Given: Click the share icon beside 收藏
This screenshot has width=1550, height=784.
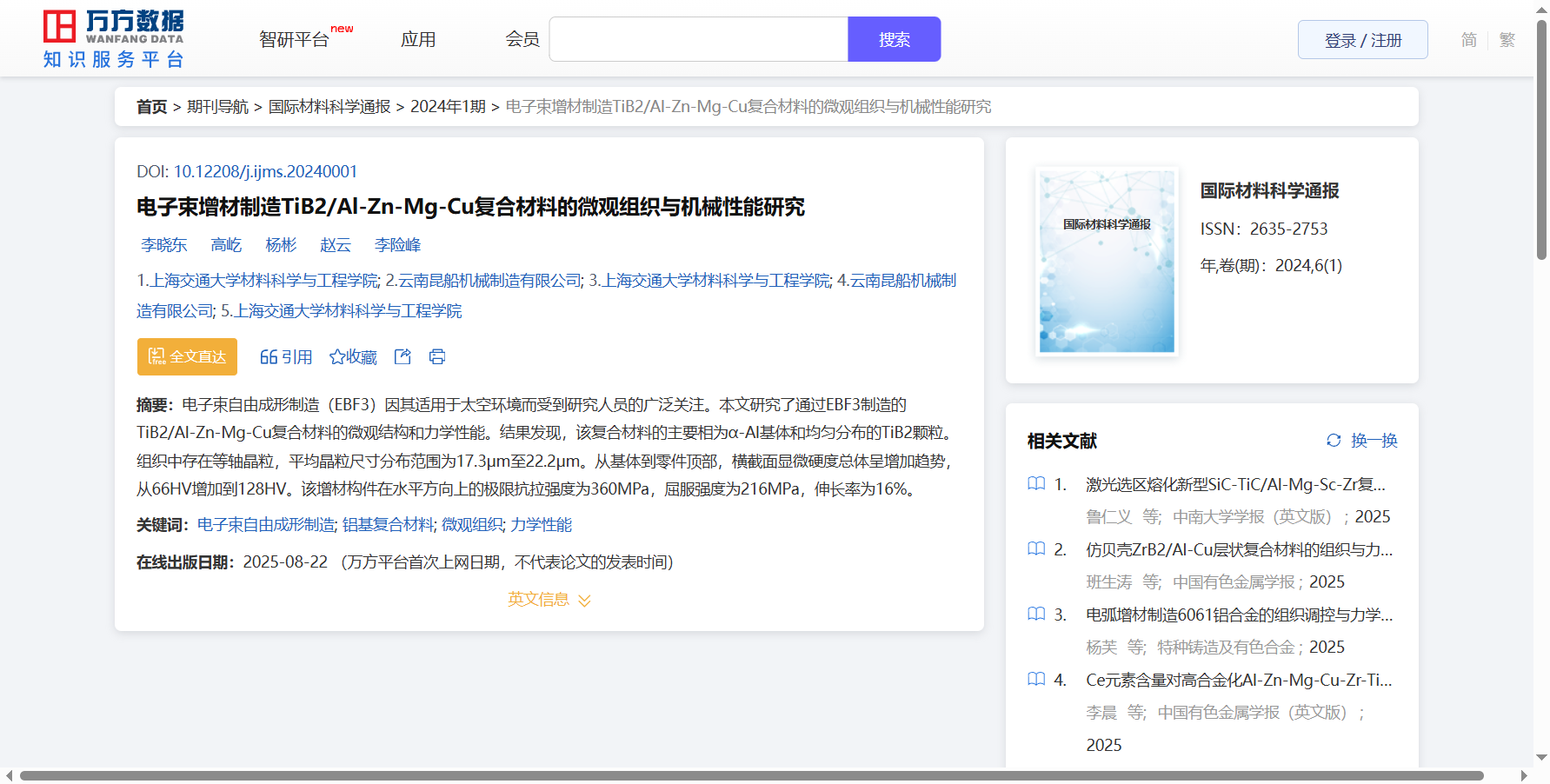Looking at the screenshot, I should (402, 356).
